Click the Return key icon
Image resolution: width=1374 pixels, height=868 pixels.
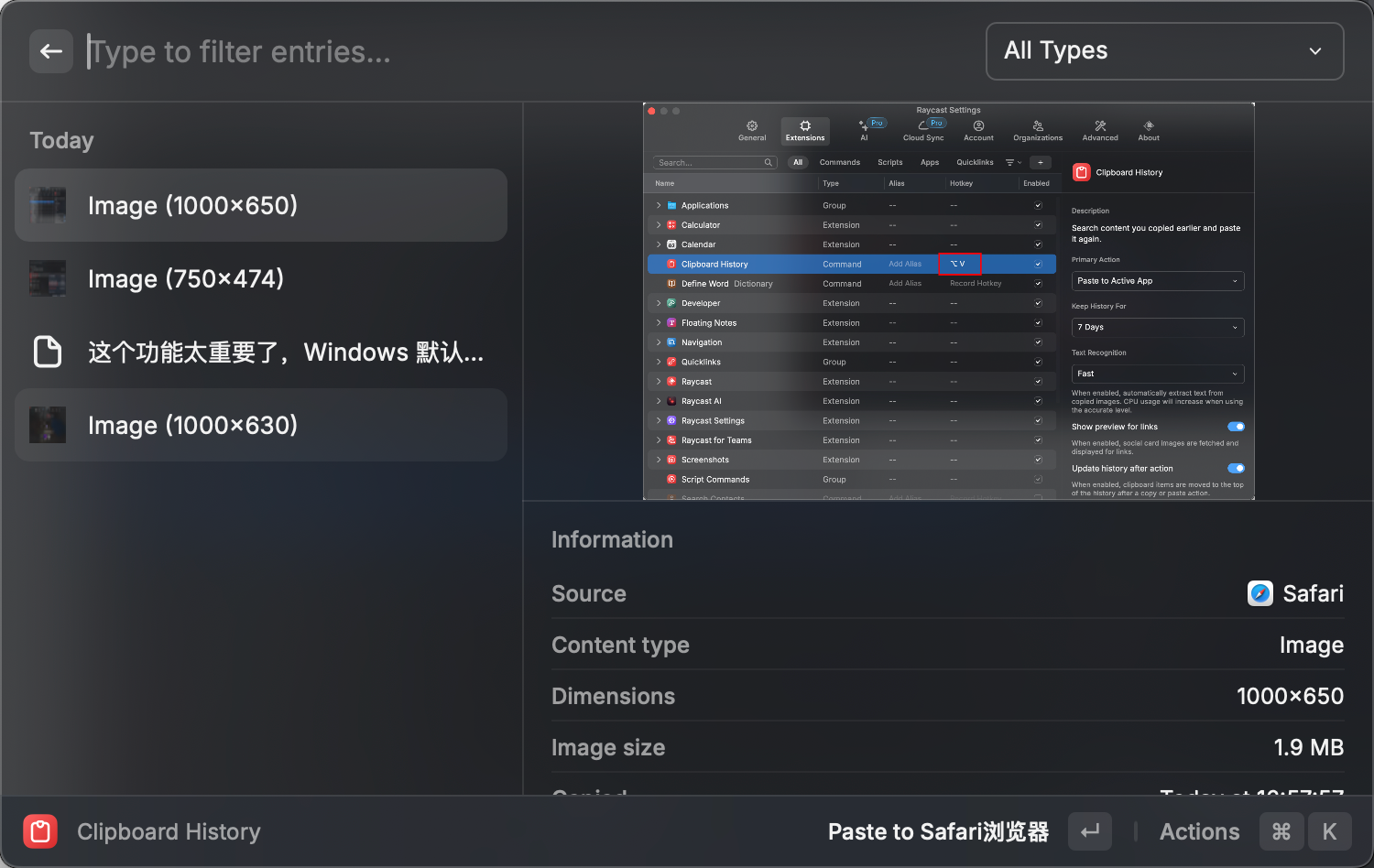[1090, 831]
